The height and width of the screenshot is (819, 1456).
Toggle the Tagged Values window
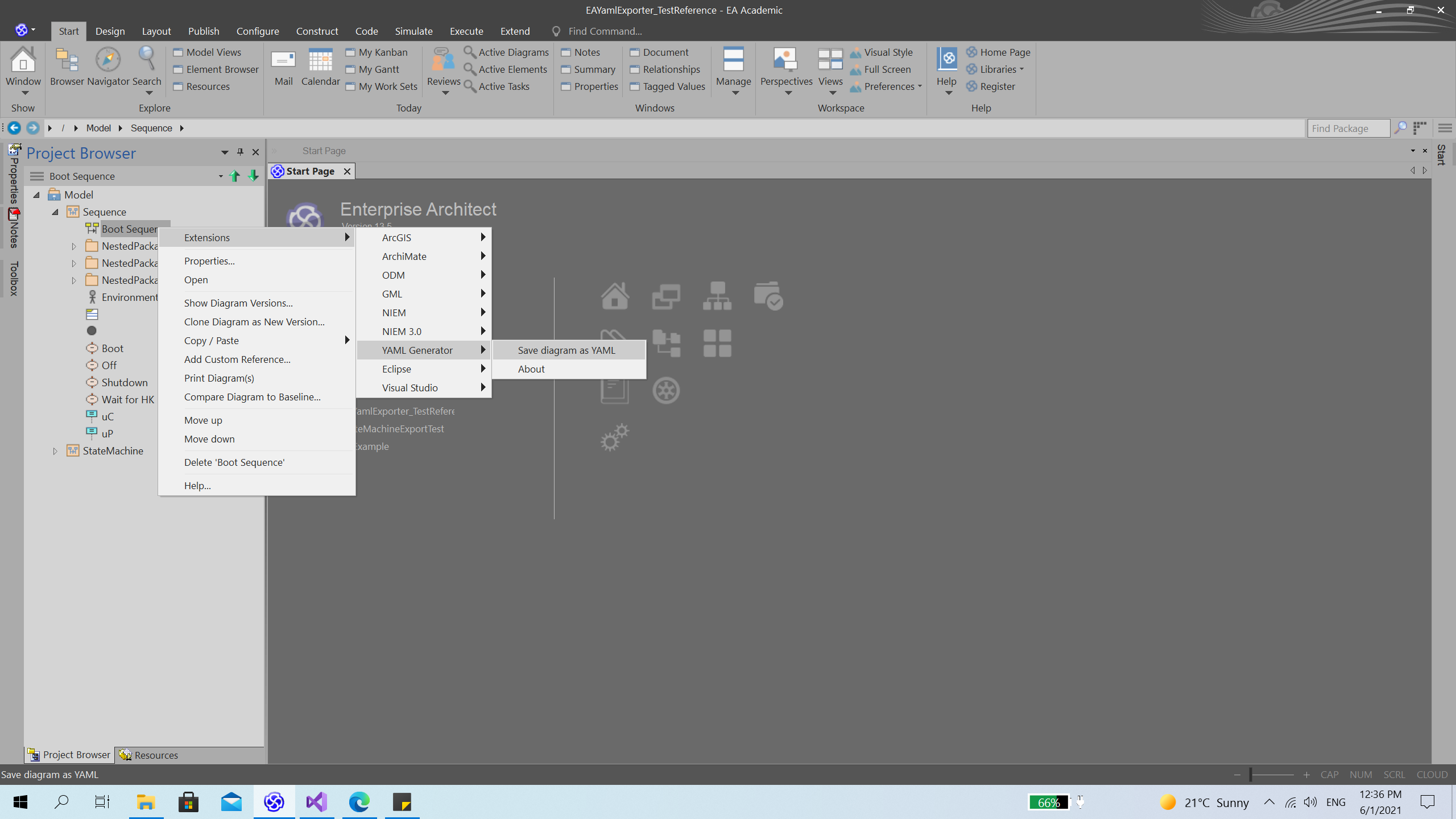click(x=668, y=86)
